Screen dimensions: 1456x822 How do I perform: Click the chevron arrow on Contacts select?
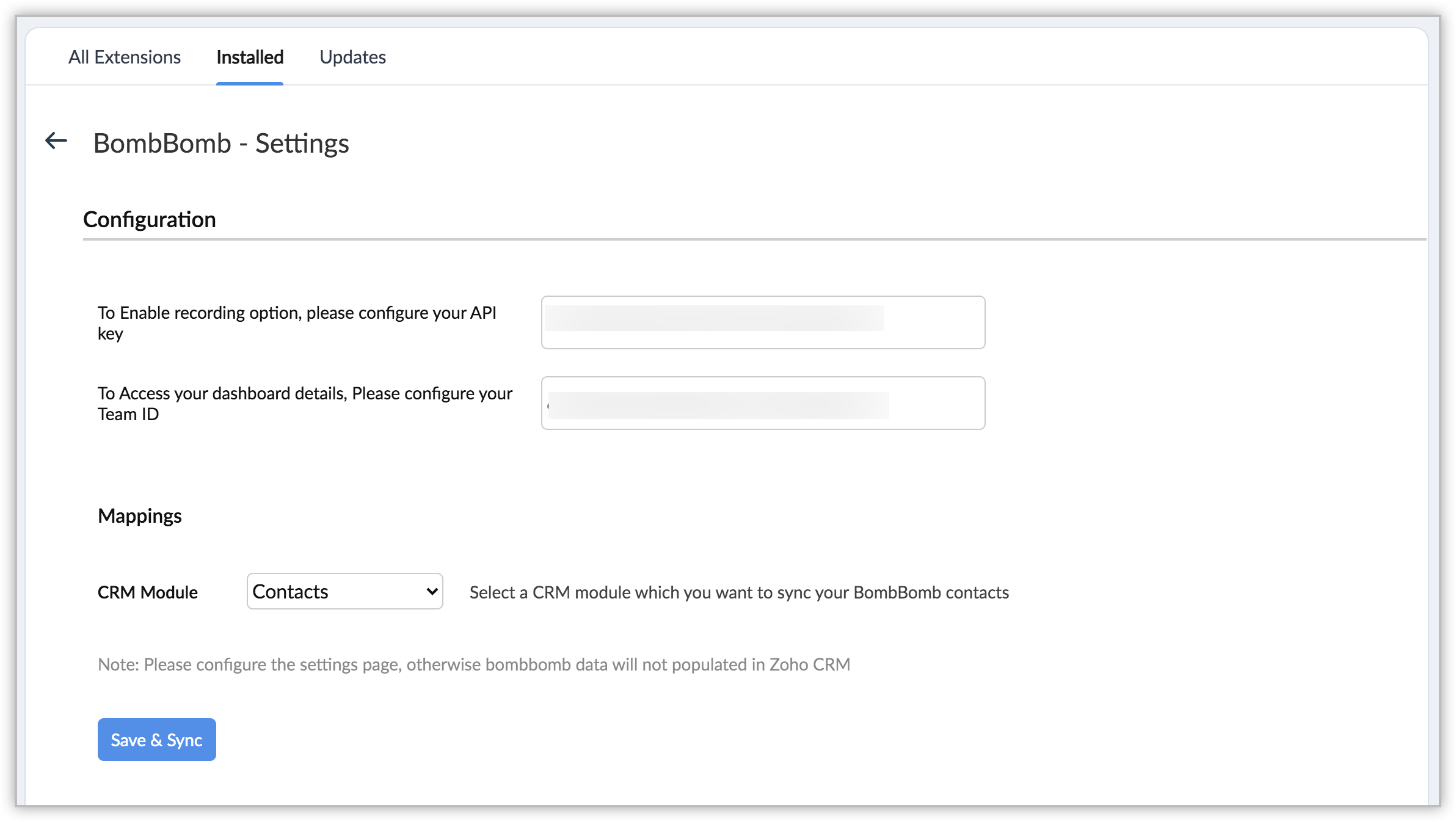[x=432, y=591]
